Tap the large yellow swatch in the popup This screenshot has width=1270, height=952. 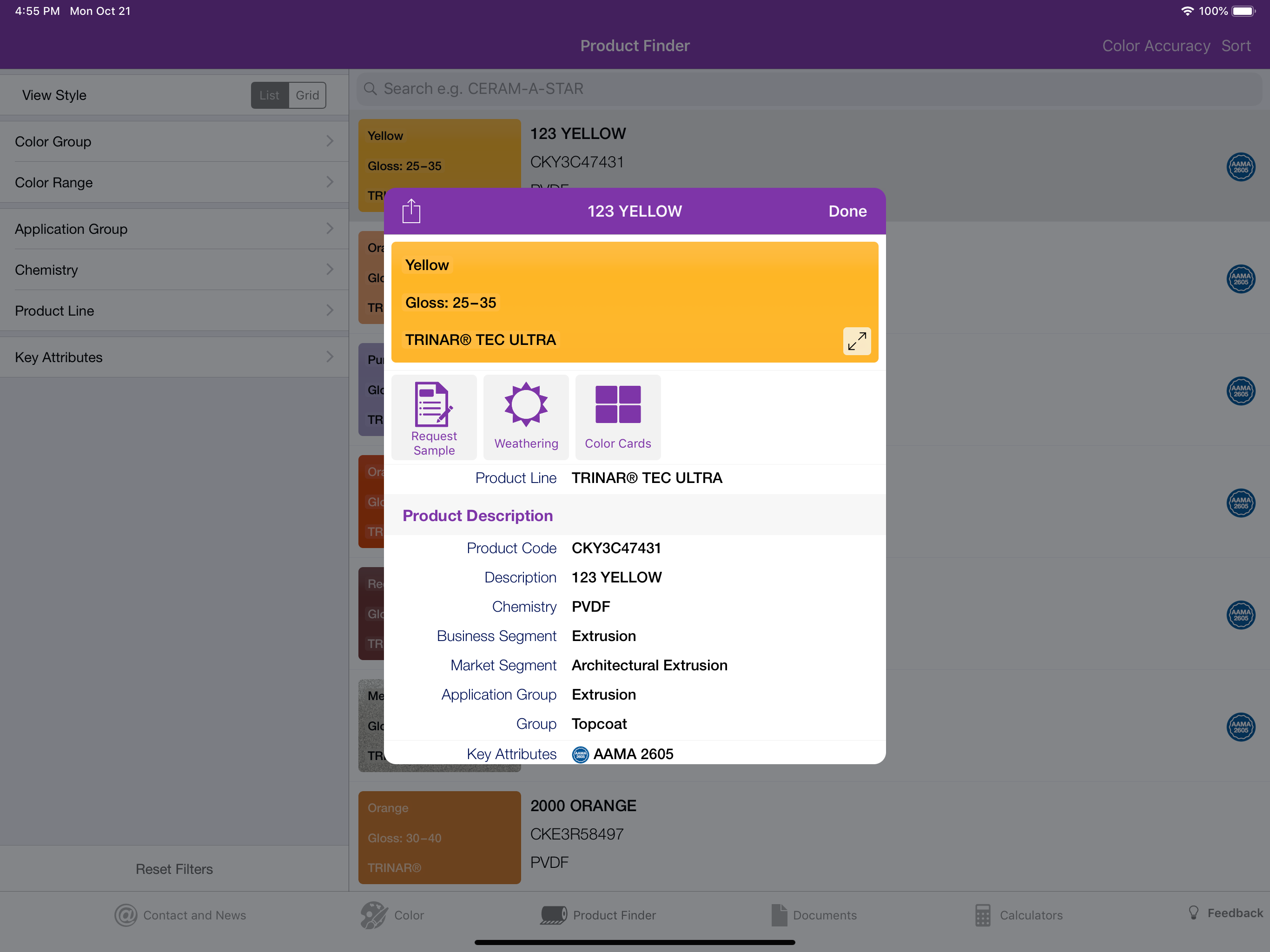pos(635,302)
